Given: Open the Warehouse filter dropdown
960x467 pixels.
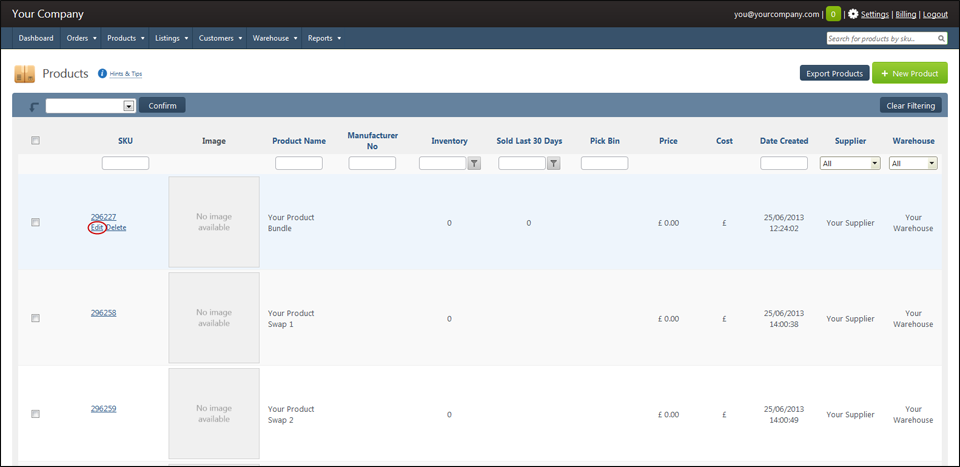Looking at the screenshot, I should click(x=913, y=163).
